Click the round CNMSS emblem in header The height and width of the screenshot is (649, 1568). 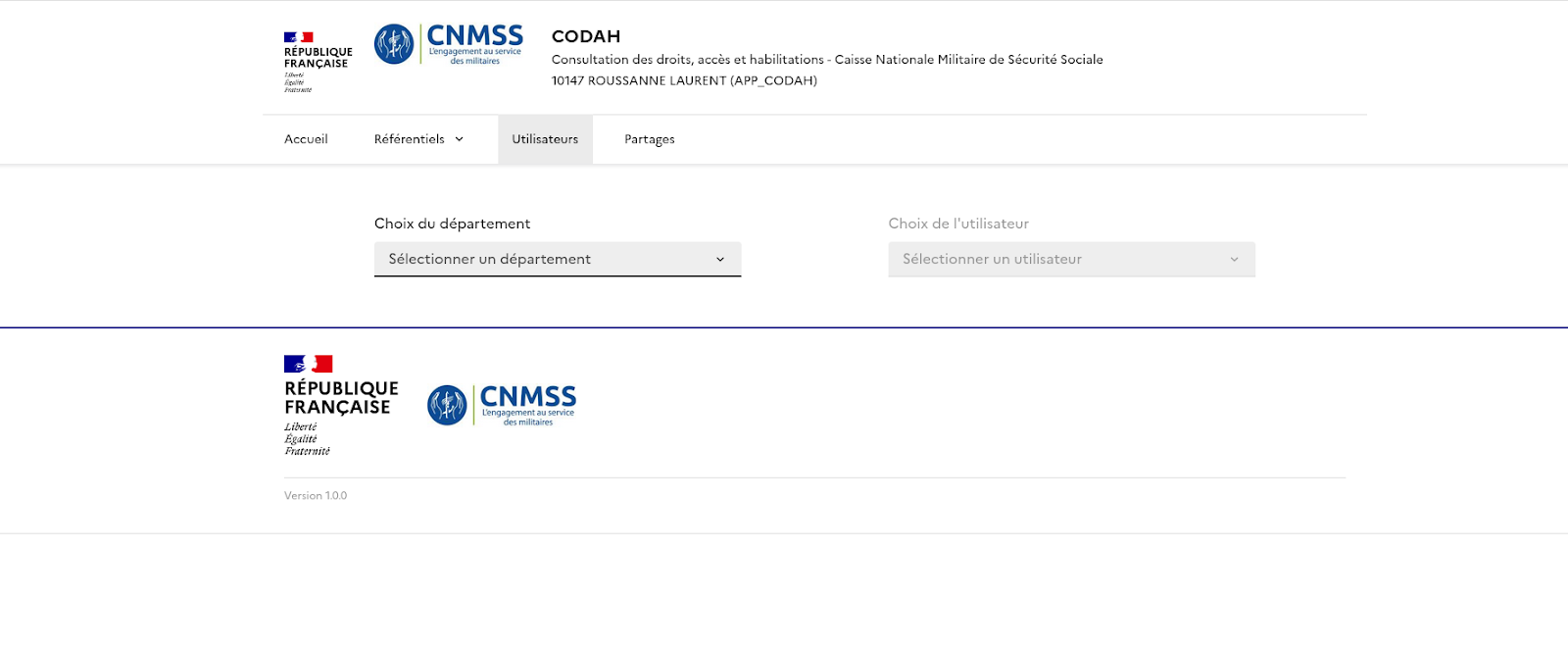click(394, 44)
